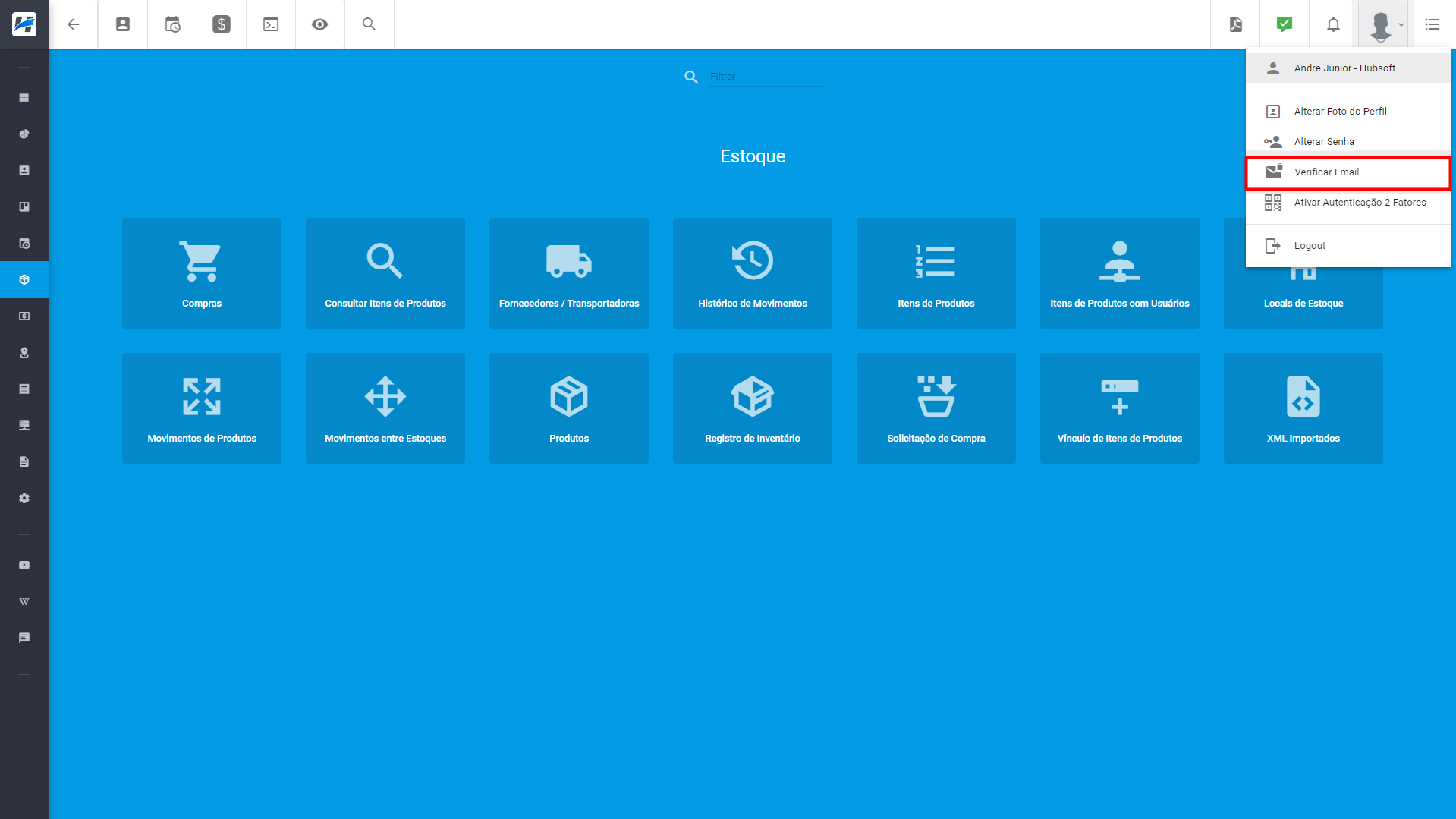This screenshot has width=1456, height=819.
Task: Open the Itens de Produtos tile
Action: pyautogui.click(x=936, y=273)
